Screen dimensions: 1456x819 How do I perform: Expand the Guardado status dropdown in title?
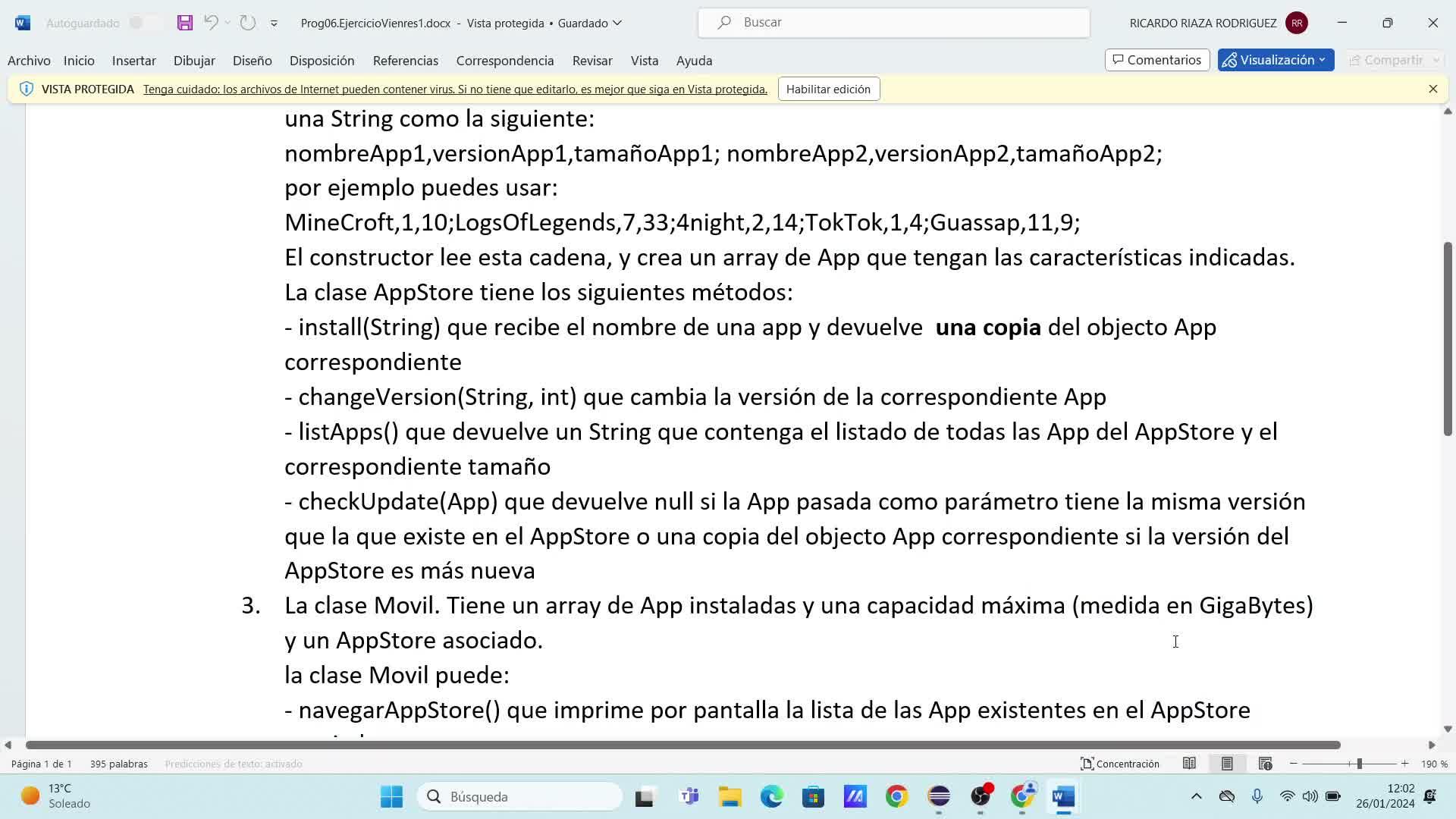click(617, 23)
